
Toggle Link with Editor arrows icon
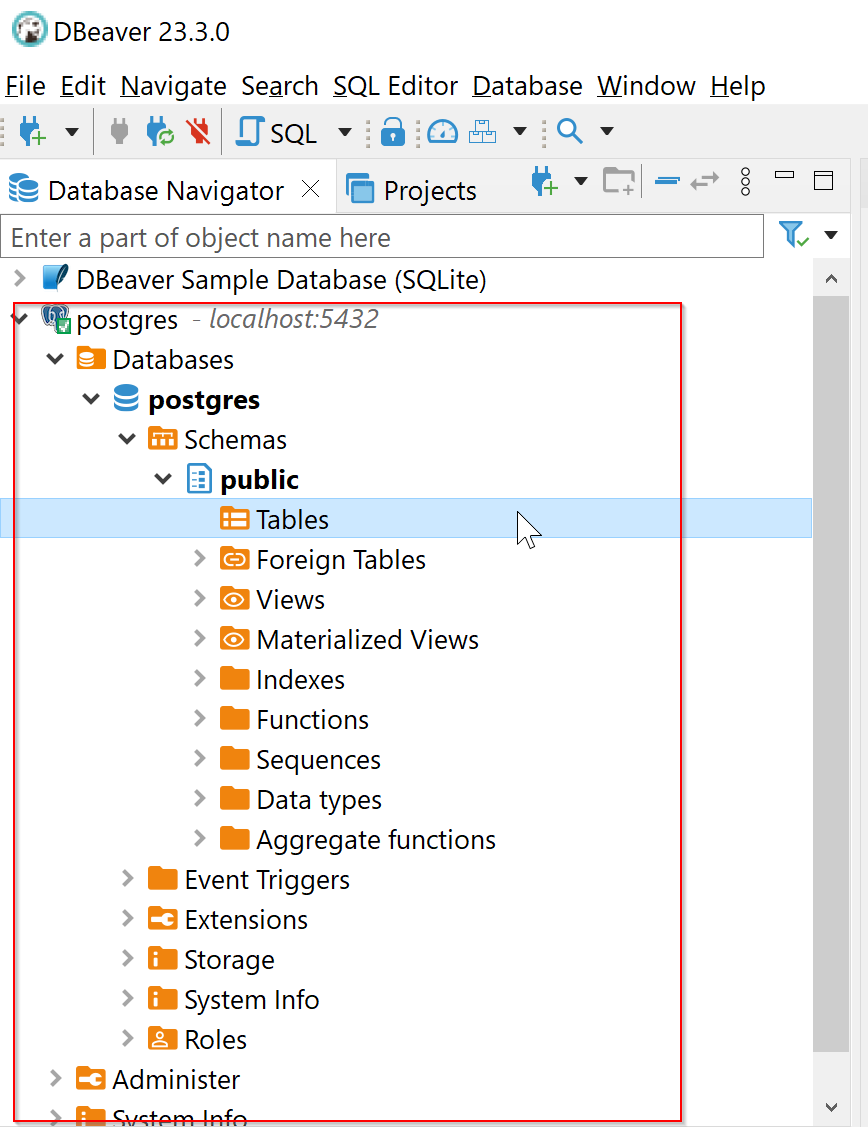coord(705,181)
